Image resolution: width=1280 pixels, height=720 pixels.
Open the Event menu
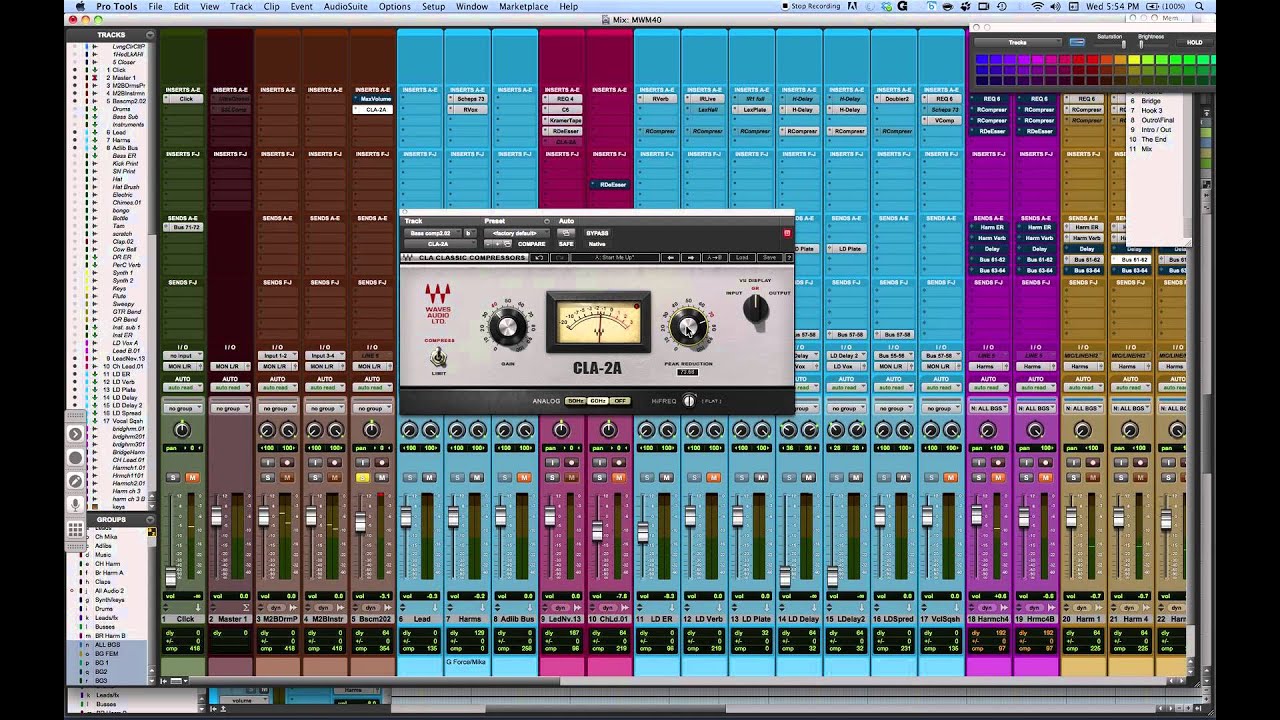[301, 6]
